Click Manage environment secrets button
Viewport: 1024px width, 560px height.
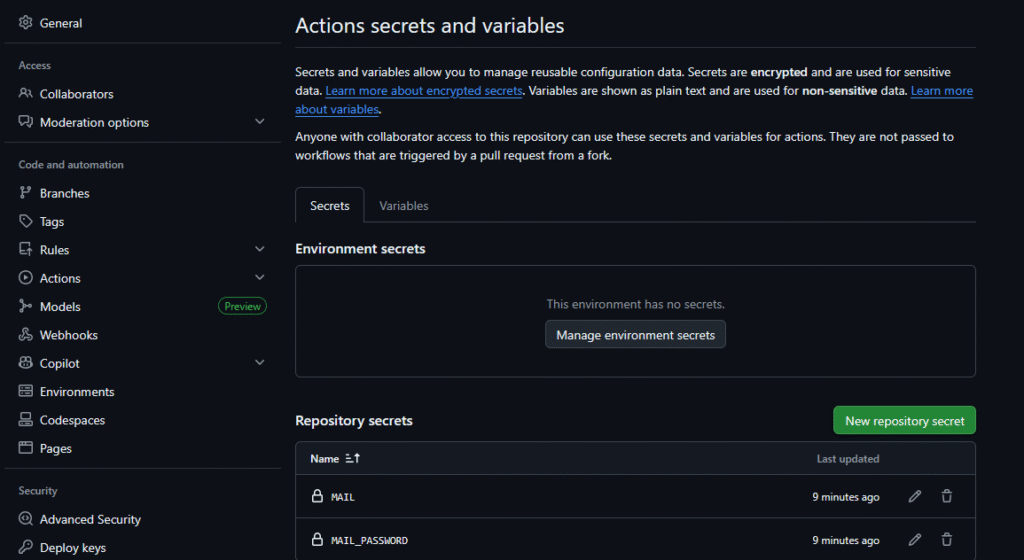(x=635, y=335)
